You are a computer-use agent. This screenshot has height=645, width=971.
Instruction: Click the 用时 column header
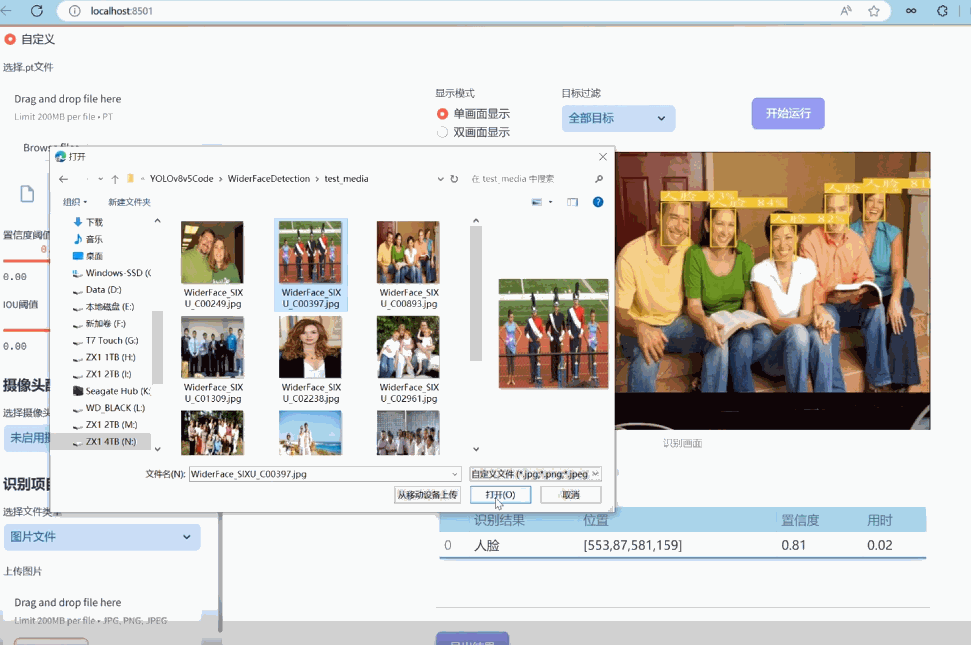(x=879, y=521)
